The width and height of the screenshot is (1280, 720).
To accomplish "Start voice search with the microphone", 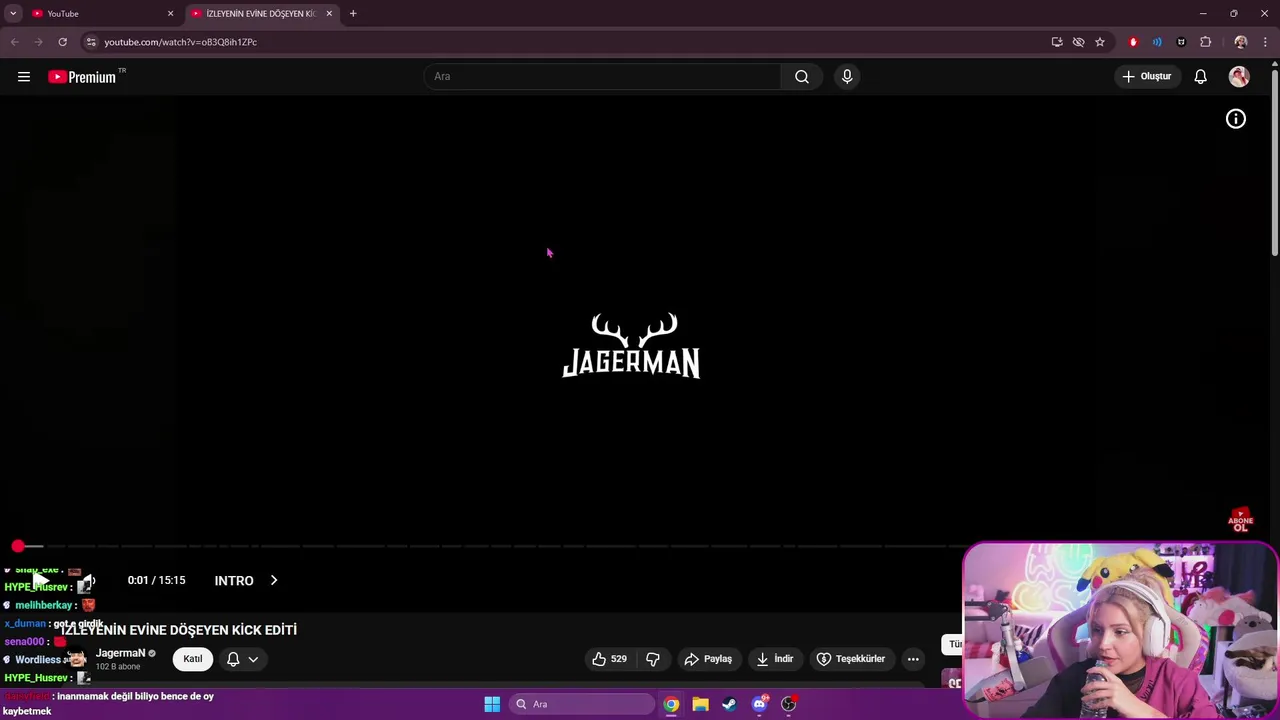I will tap(847, 77).
